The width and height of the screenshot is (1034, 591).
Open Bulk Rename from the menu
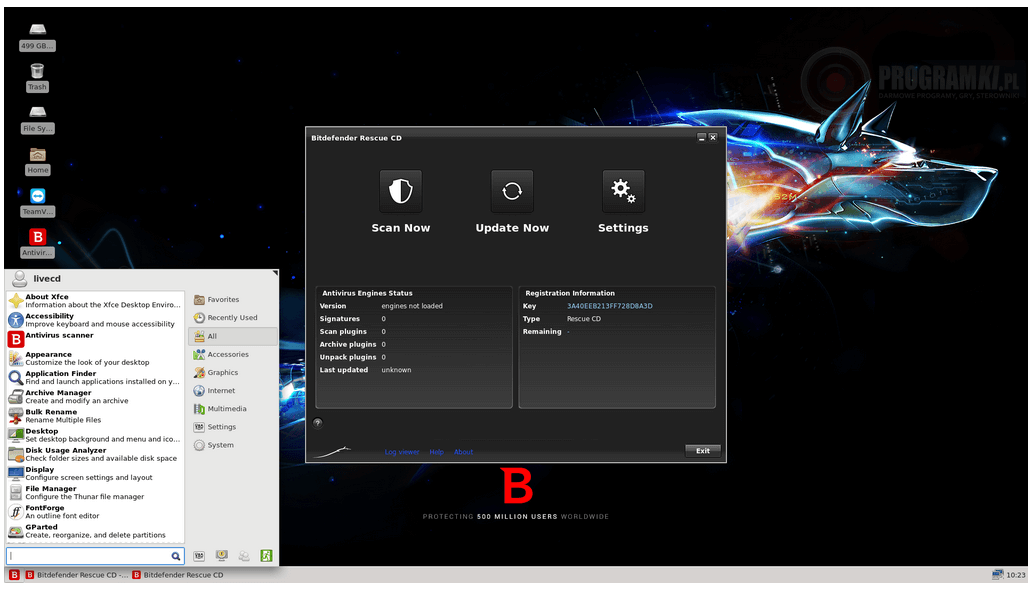(96, 416)
